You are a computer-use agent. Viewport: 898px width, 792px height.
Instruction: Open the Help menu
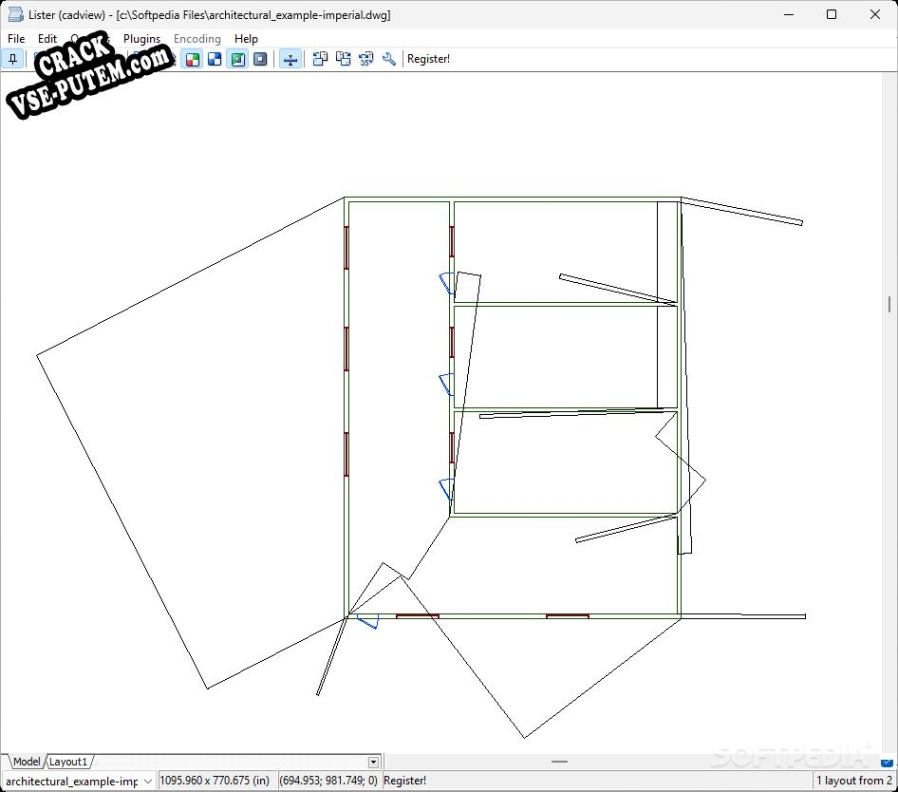(x=246, y=39)
